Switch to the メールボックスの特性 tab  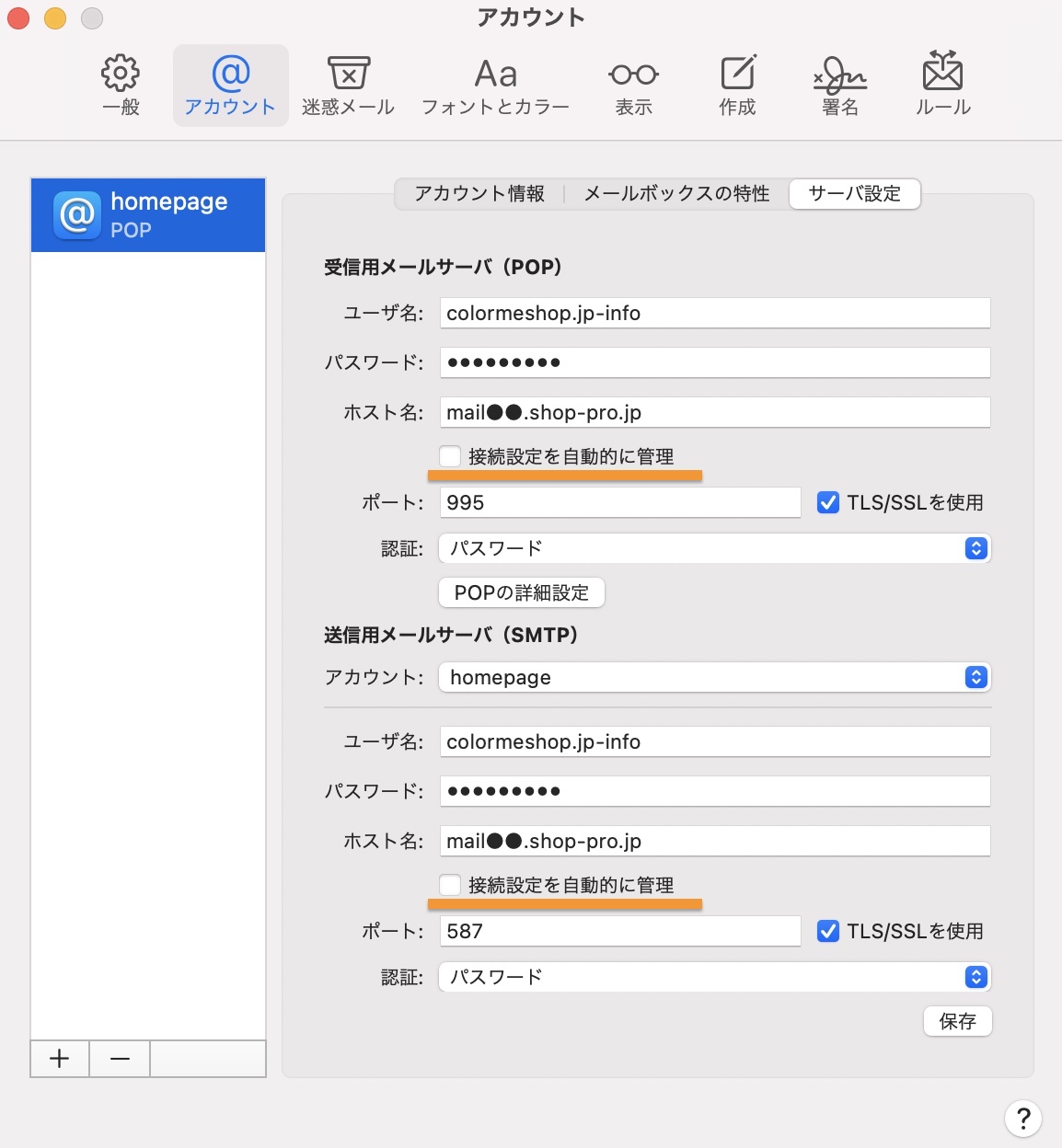click(x=676, y=193)
